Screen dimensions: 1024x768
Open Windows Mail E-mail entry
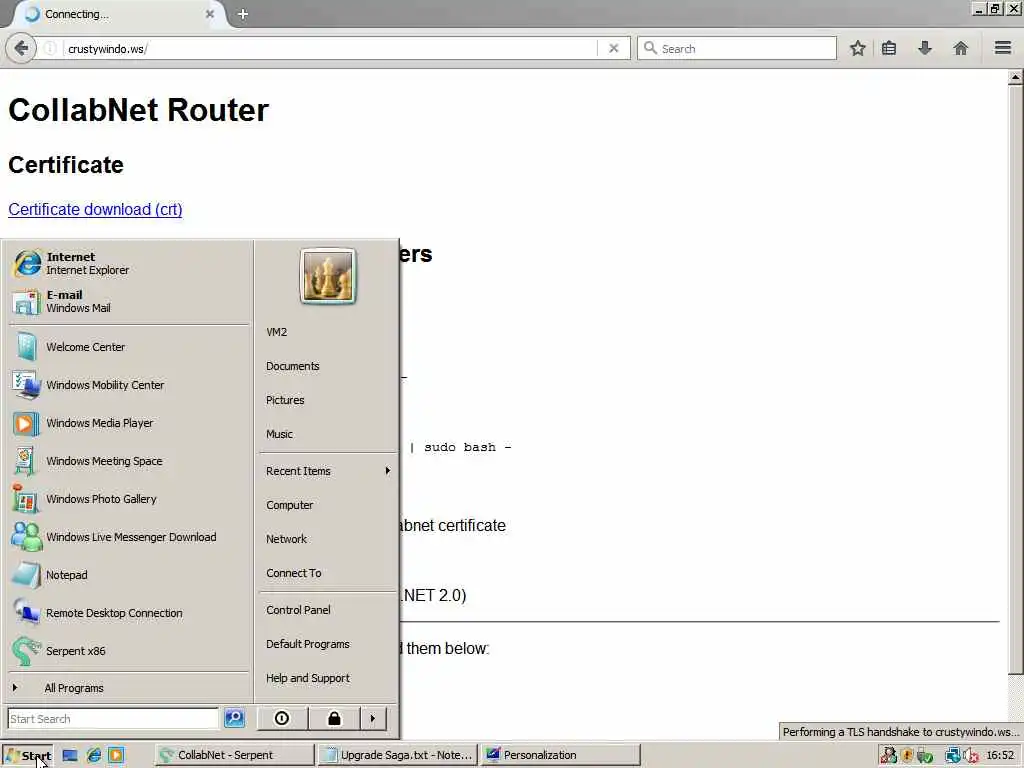coord(129,301)
